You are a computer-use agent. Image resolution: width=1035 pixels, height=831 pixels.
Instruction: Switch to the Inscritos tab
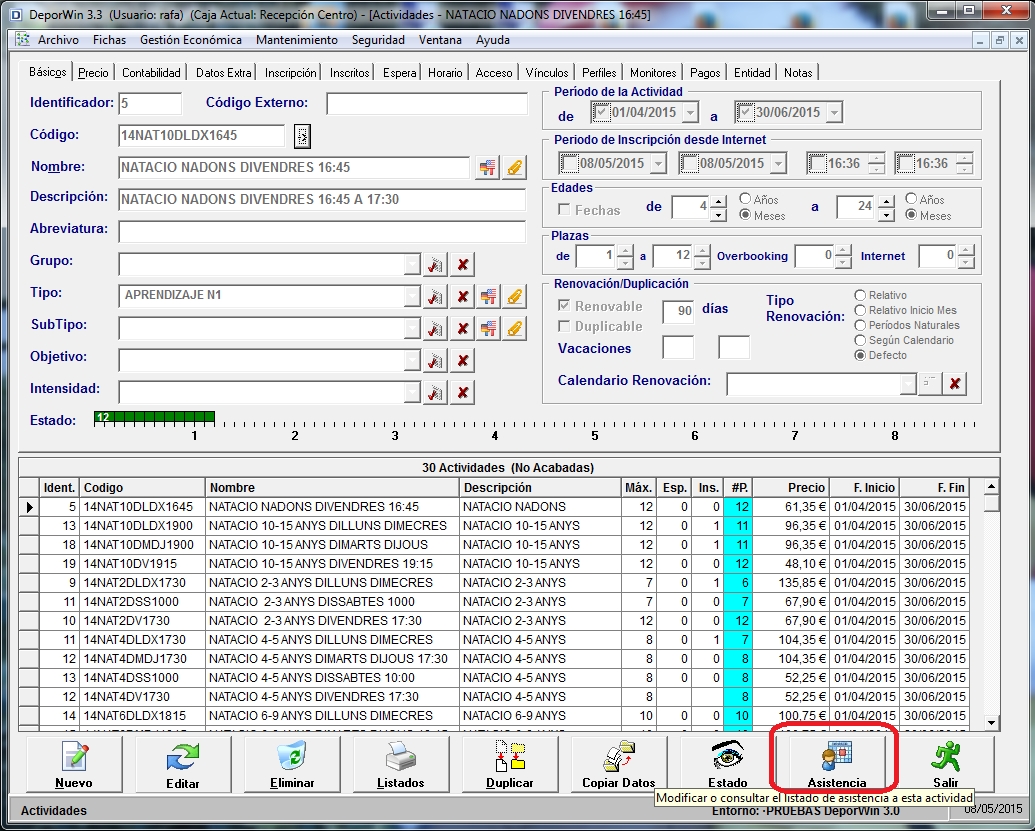pos(349,73)
